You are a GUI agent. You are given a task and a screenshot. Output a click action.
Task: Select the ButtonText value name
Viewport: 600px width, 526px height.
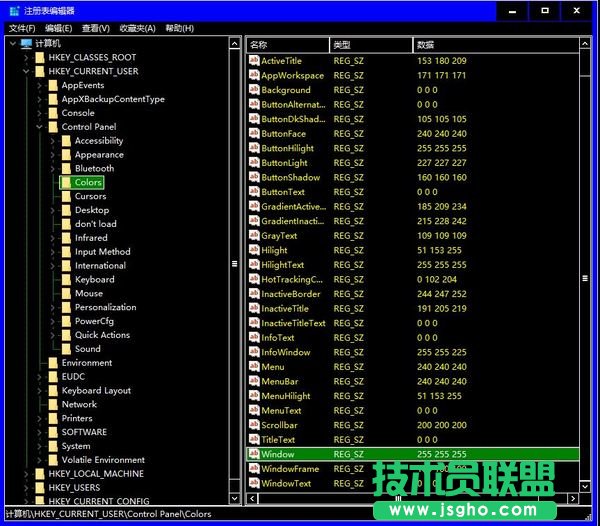[283, 192]
